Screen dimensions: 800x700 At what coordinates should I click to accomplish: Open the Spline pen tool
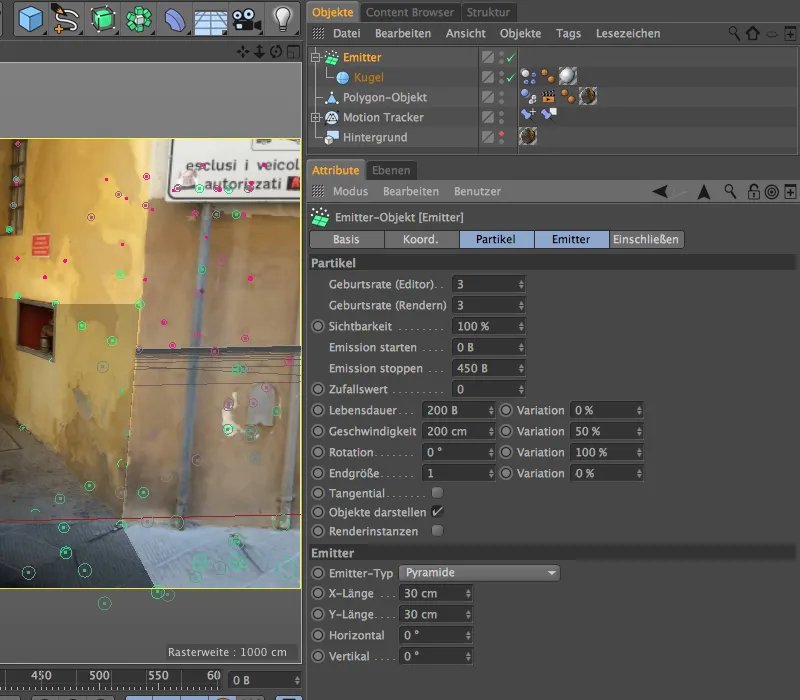[65, 19]
